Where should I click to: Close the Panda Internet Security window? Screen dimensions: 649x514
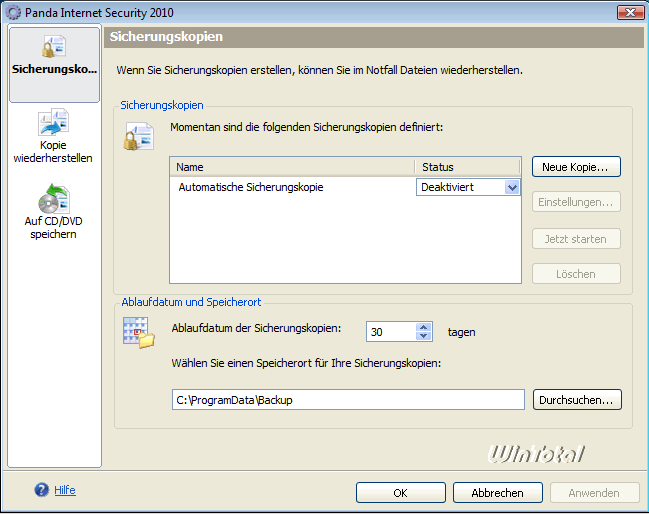[630, 12]
